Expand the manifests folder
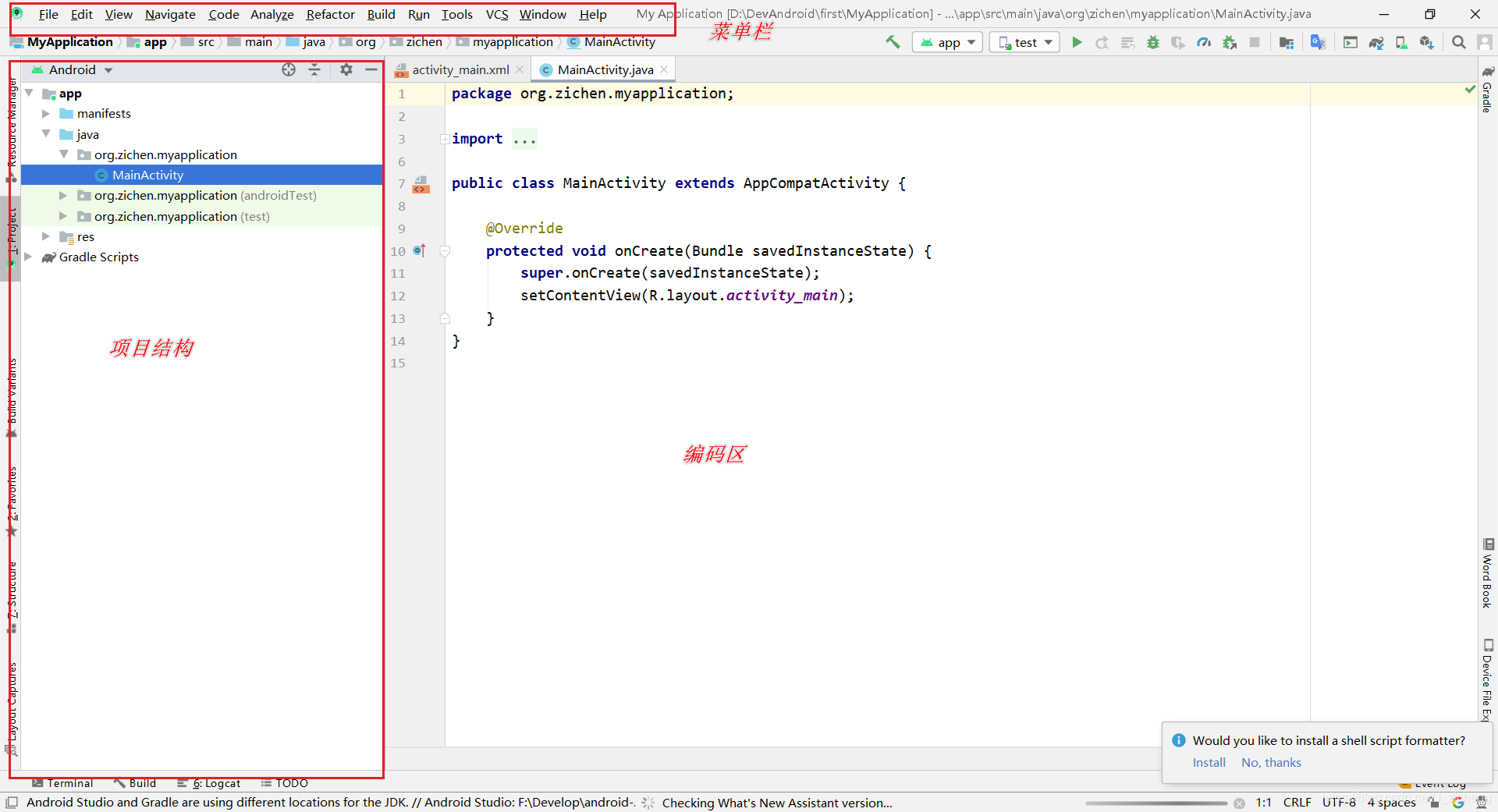The image size is (1498, 812). 46,114
